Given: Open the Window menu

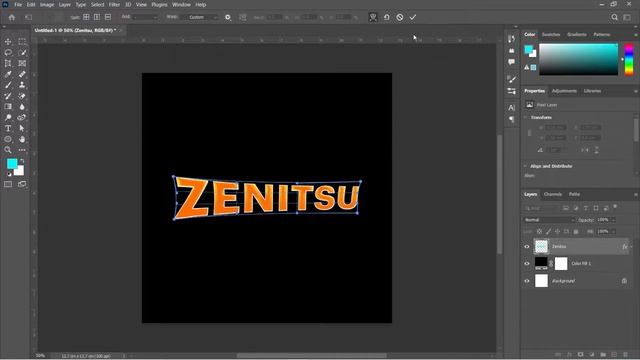Looking at the screenshot, I should click(x=181, y=4).
